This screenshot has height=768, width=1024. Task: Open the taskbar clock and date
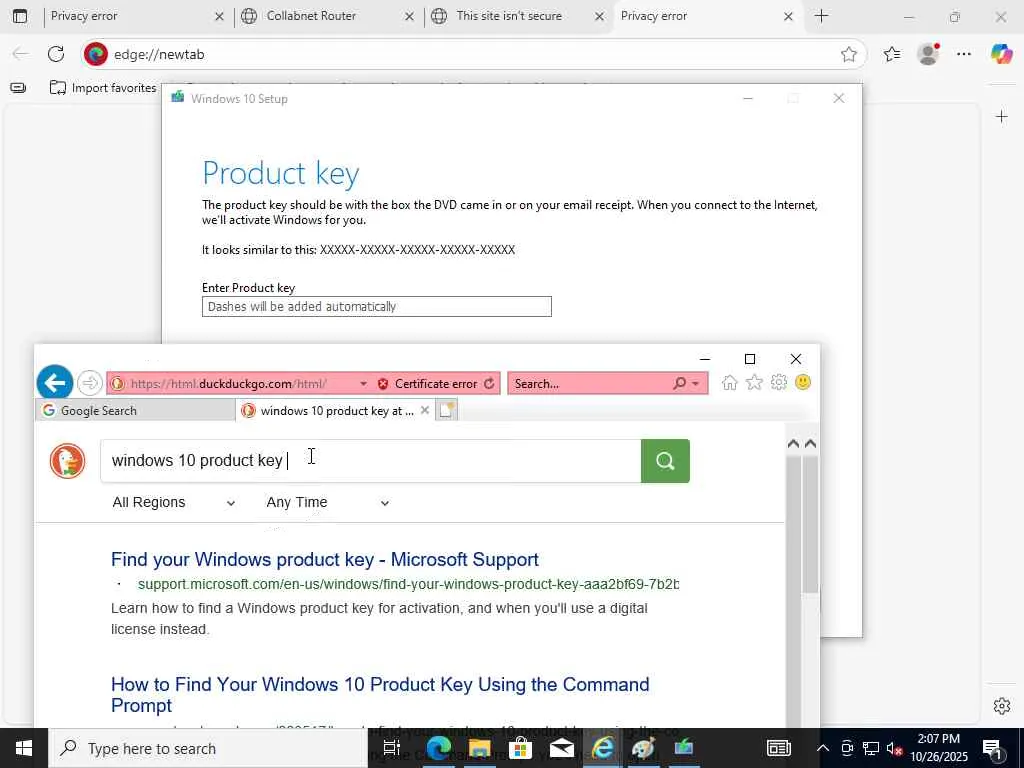click(938, 748)
